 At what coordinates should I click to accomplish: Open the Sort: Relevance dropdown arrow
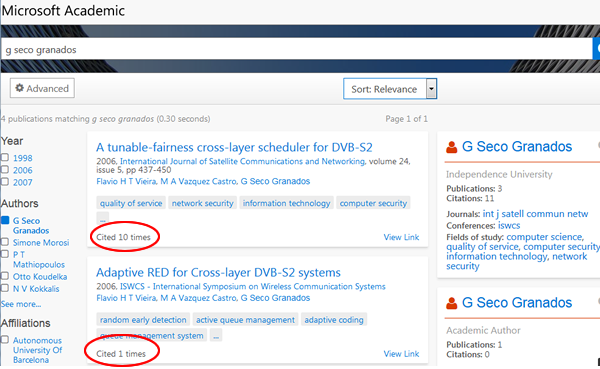(x=431, y=89)
